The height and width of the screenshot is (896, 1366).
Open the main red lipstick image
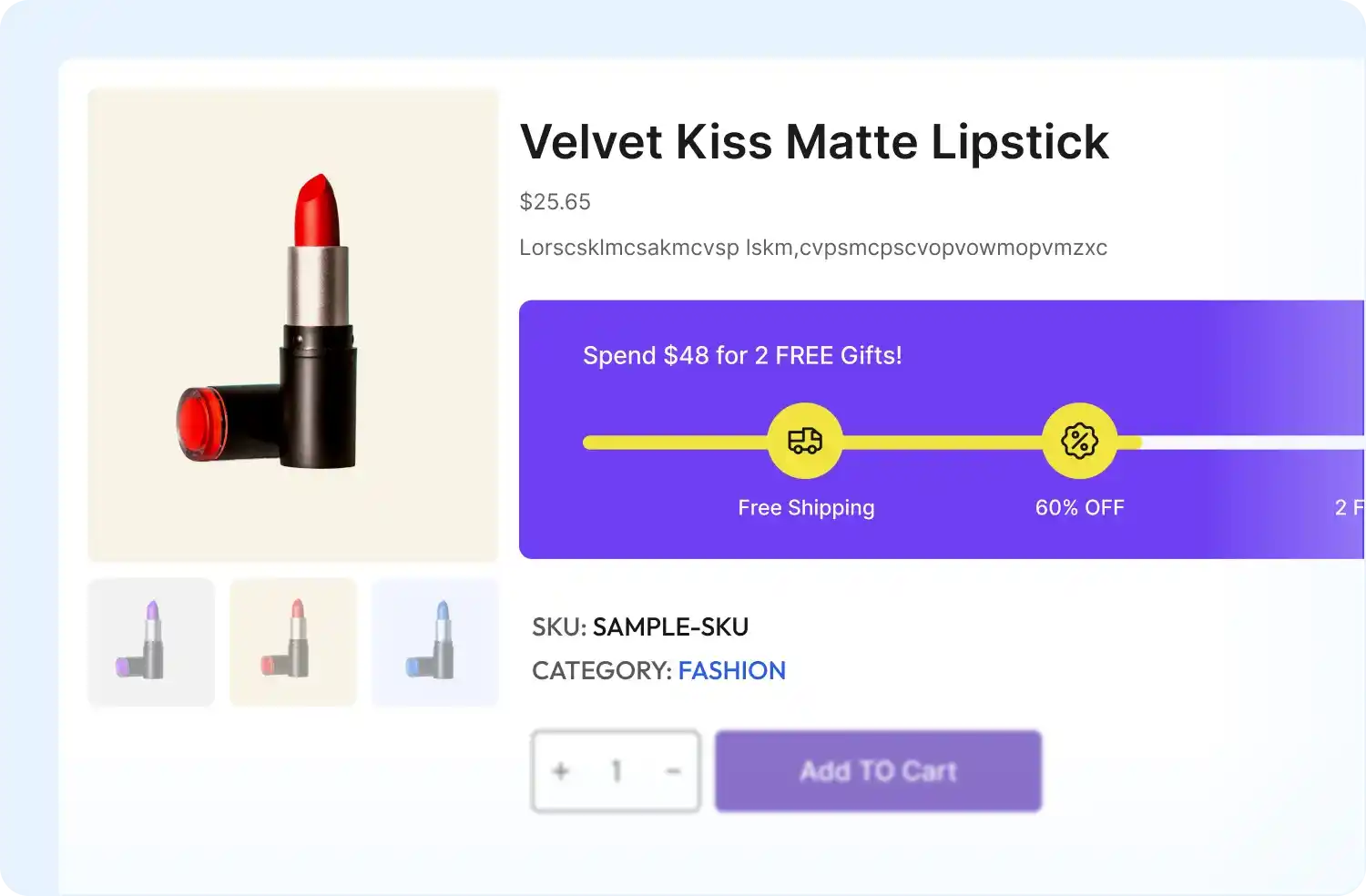(293, 324)
